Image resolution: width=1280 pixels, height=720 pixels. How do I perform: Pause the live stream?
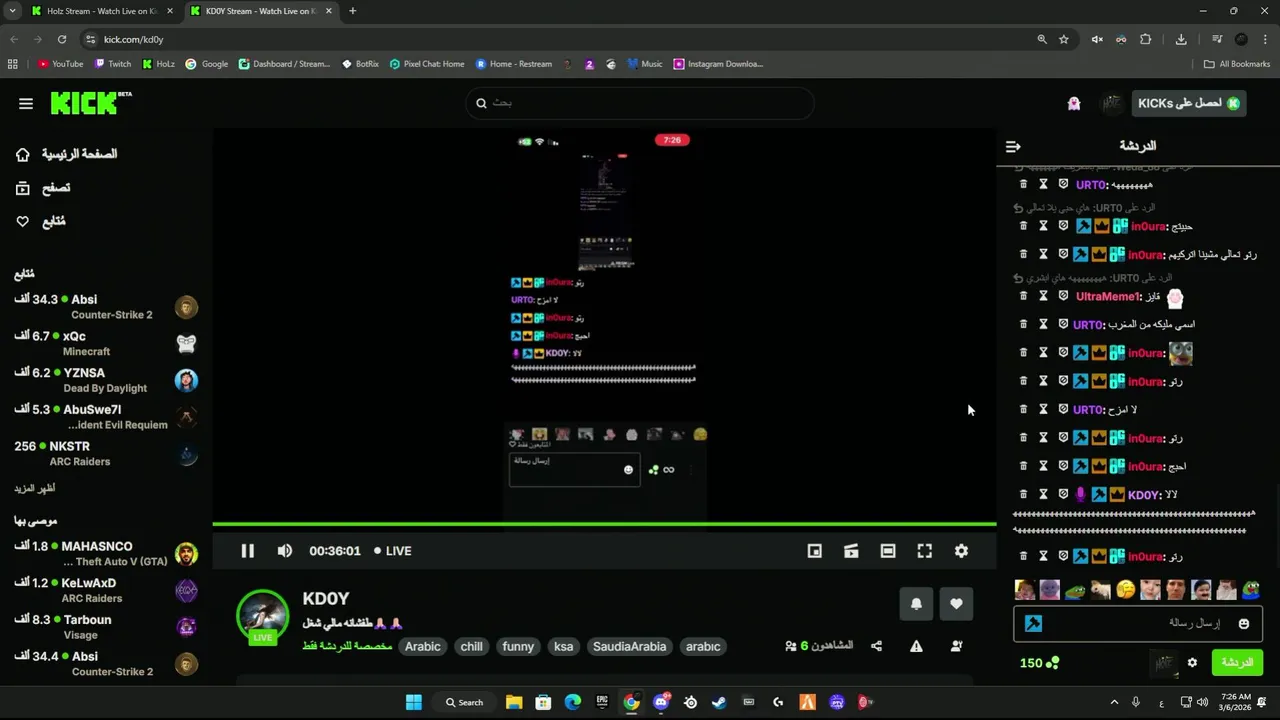247,551
